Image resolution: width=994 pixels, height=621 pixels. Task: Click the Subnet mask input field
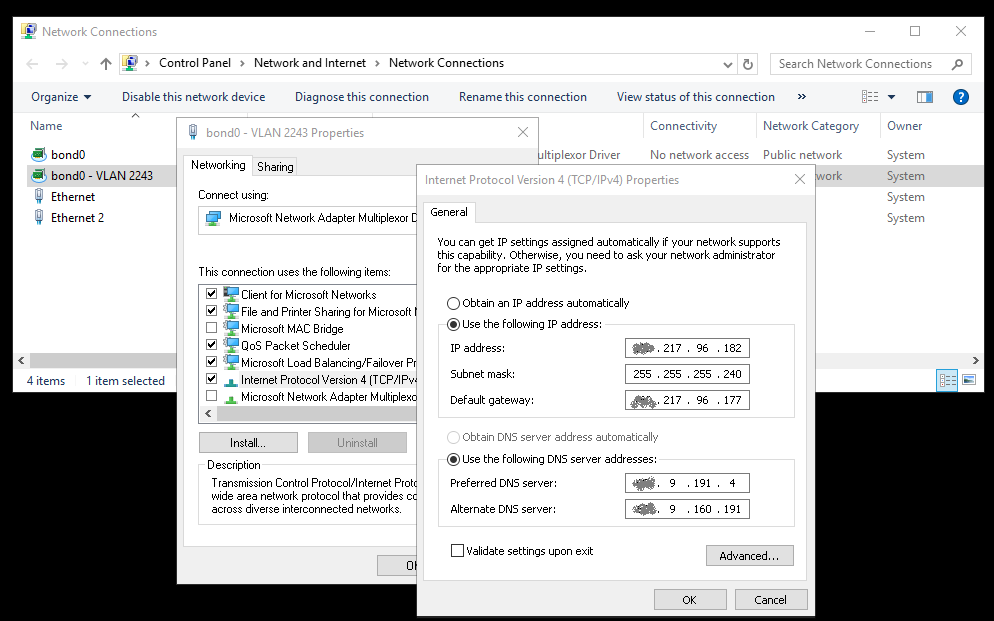coord(687,374)
